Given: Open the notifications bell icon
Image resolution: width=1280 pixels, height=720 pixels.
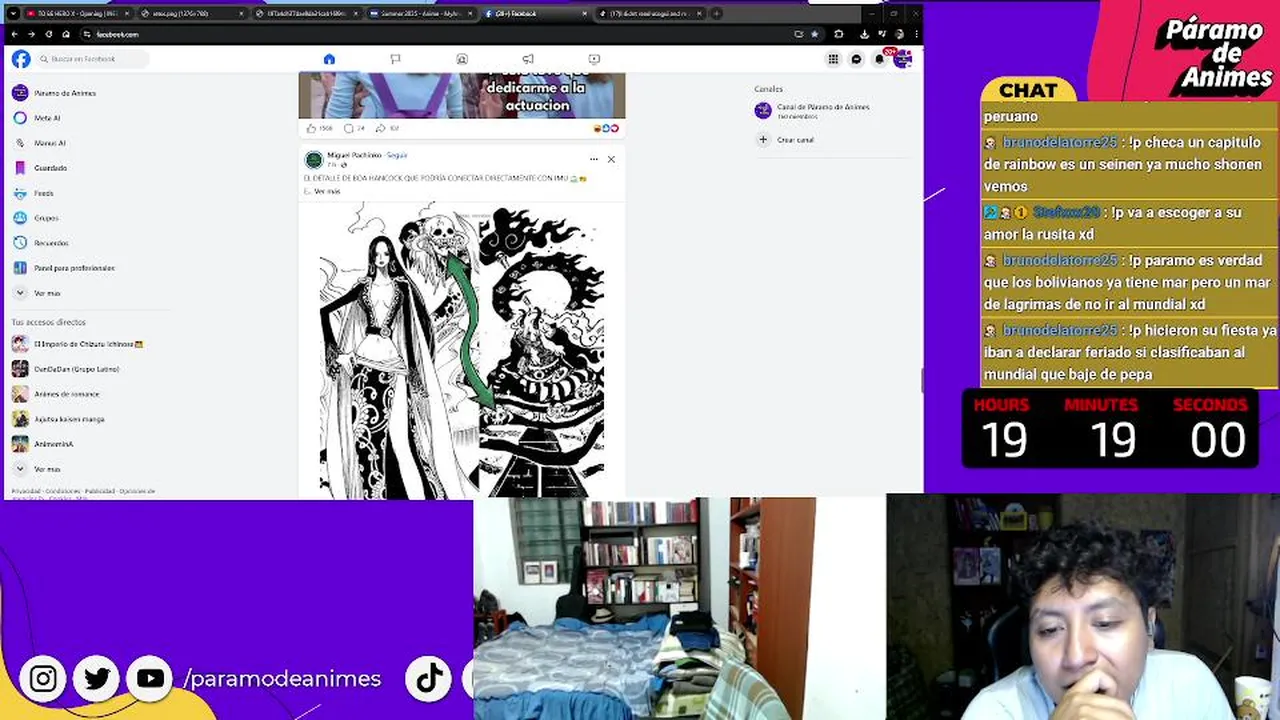Looking at the screenshot, I should tap(879, 59).
